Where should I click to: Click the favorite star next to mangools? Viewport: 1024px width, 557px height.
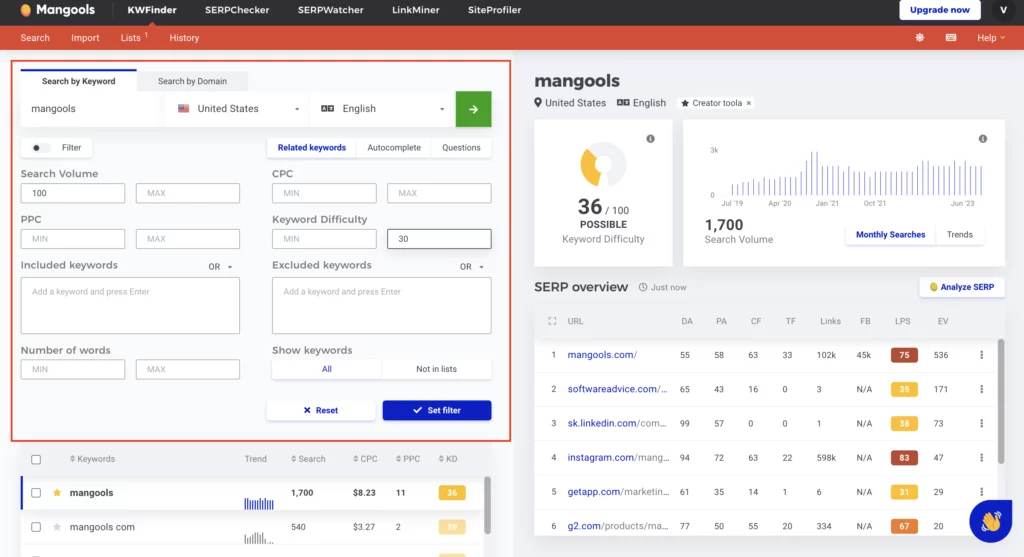pos(57,493)
